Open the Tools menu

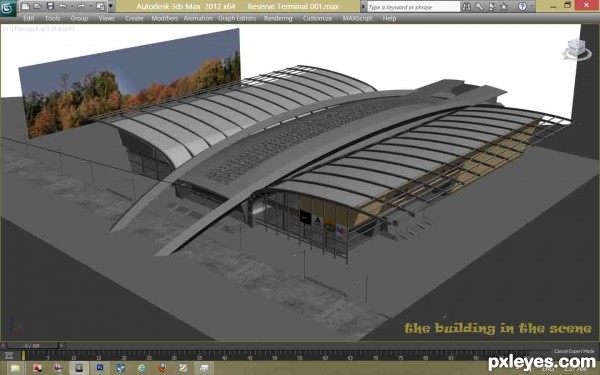pyautogui.click(x=52, y=18)
